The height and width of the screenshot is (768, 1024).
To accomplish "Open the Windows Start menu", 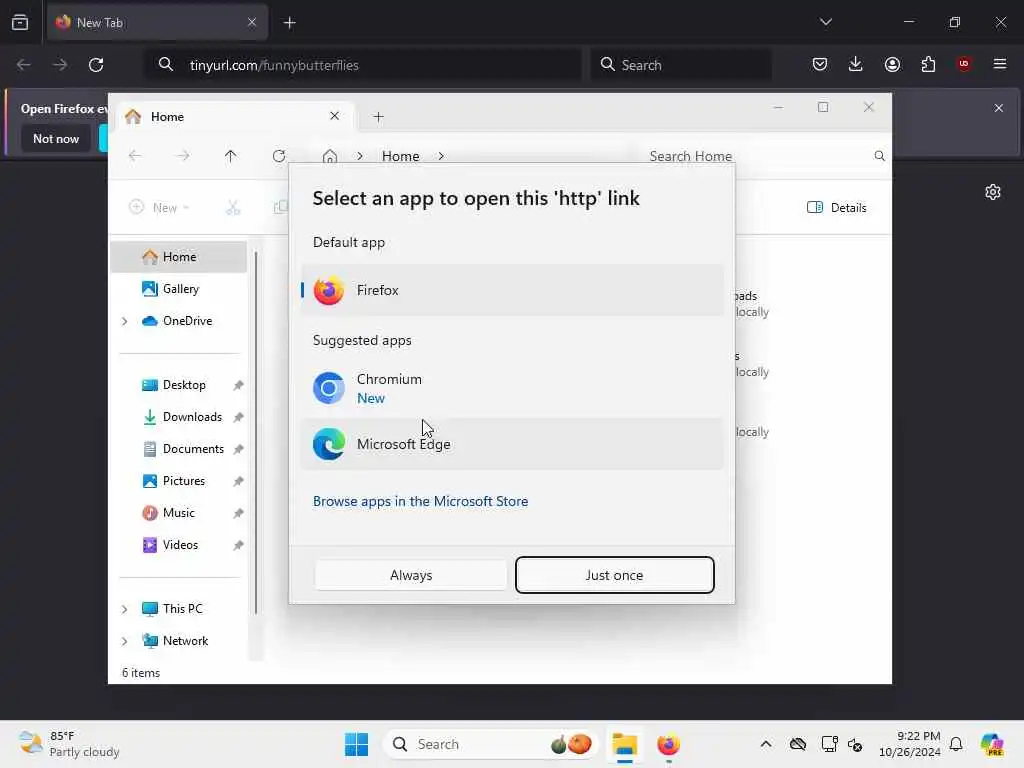I will coord(357,744).
